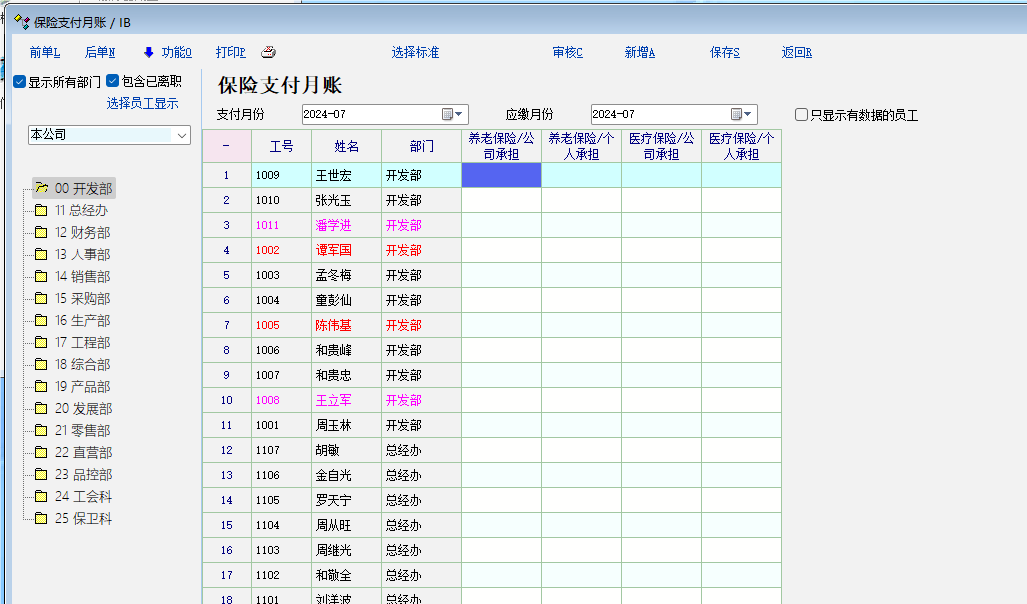Toggle the 包含已离职 checkbox
The height and width of the screenshot is (604, 1027).
(113, 82)
